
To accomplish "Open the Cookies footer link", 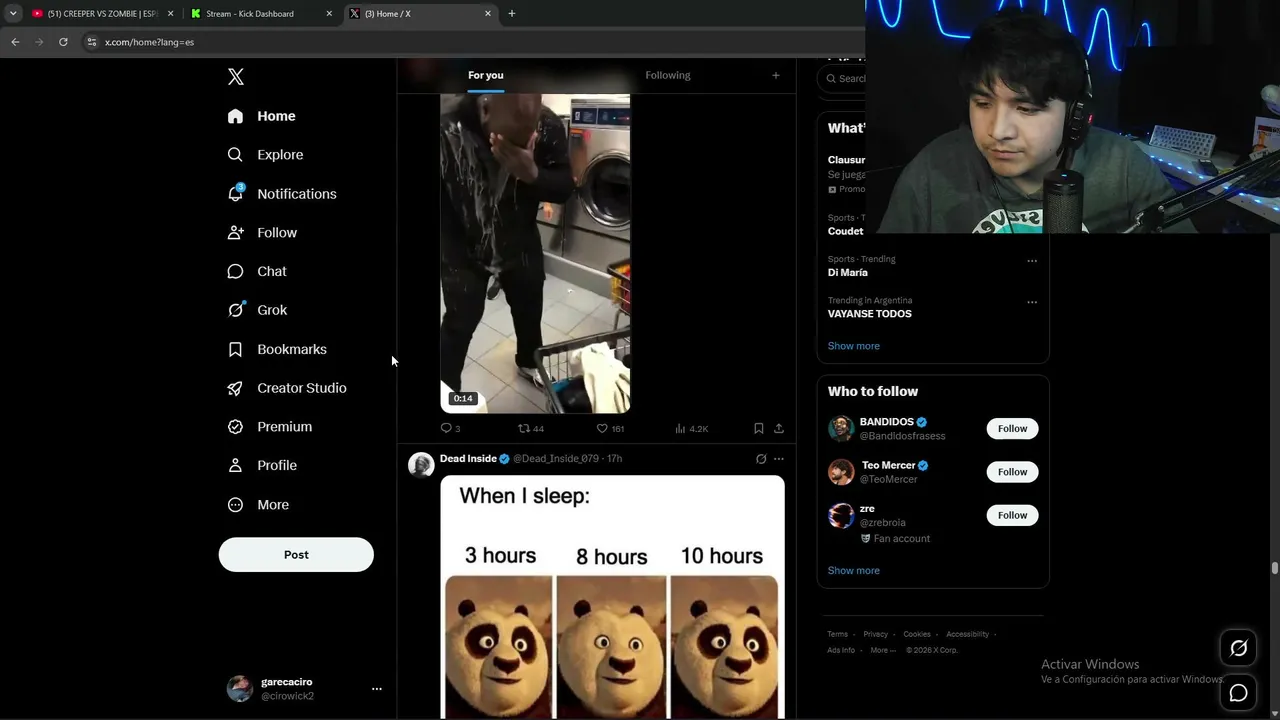I will [917, 634].
